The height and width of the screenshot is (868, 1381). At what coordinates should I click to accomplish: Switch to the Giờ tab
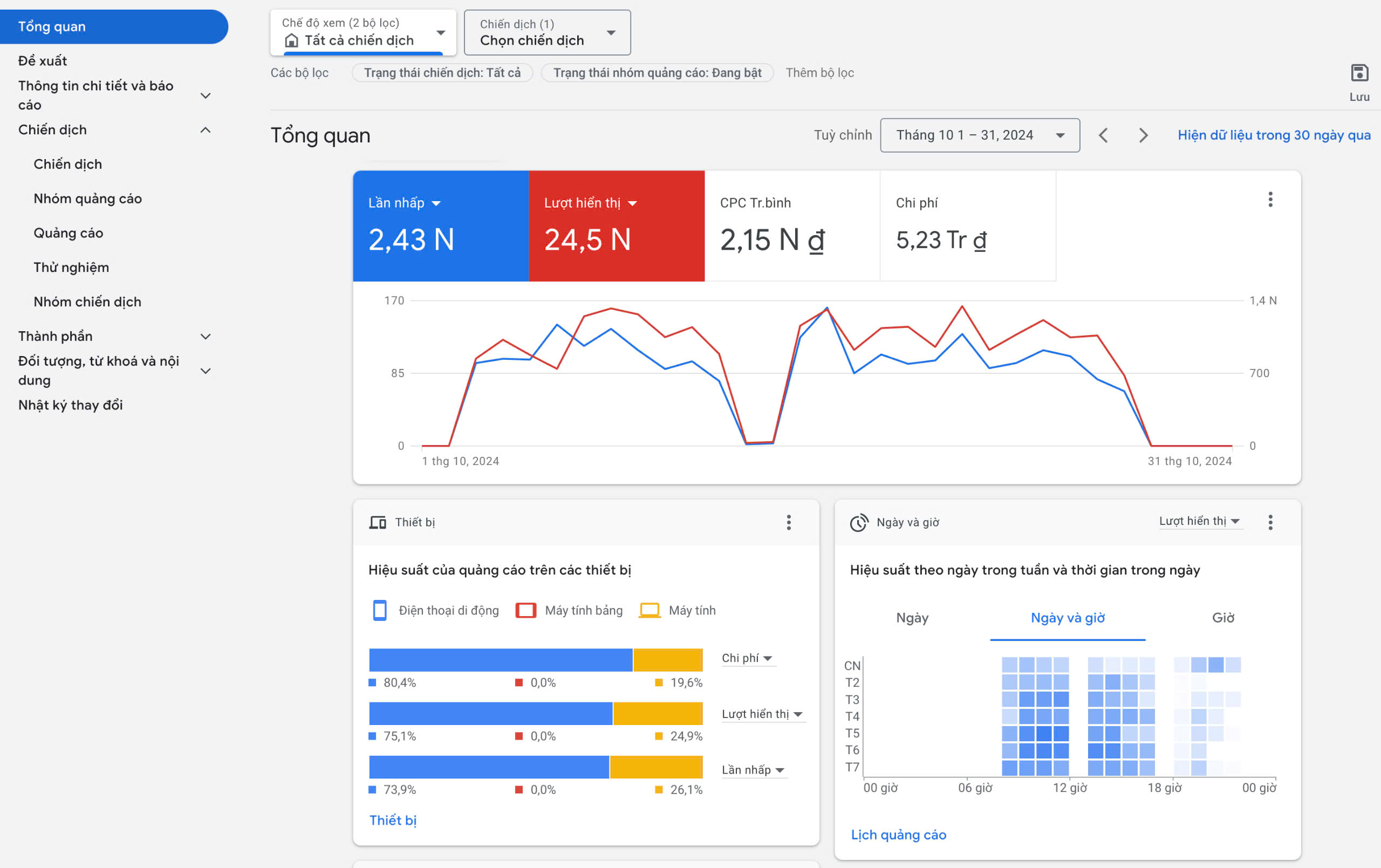1223,618
